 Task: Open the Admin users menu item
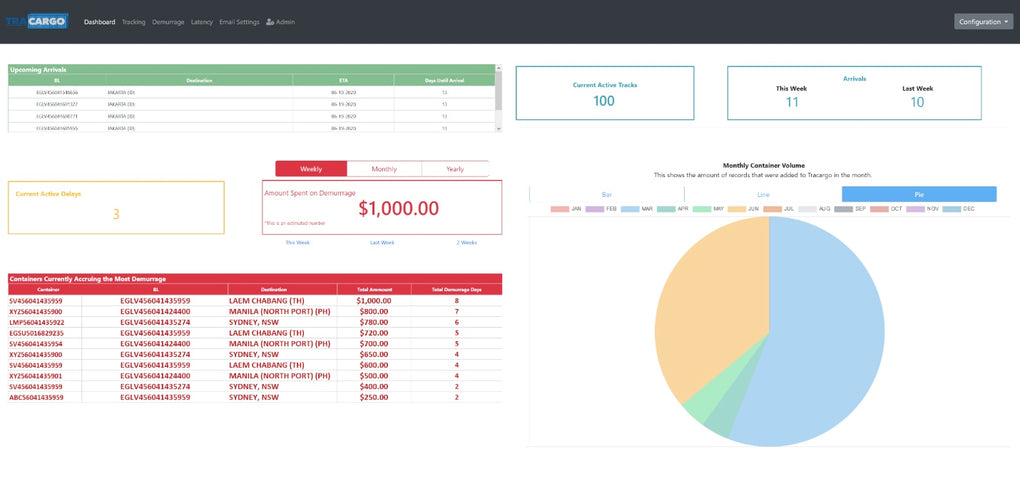280,22
